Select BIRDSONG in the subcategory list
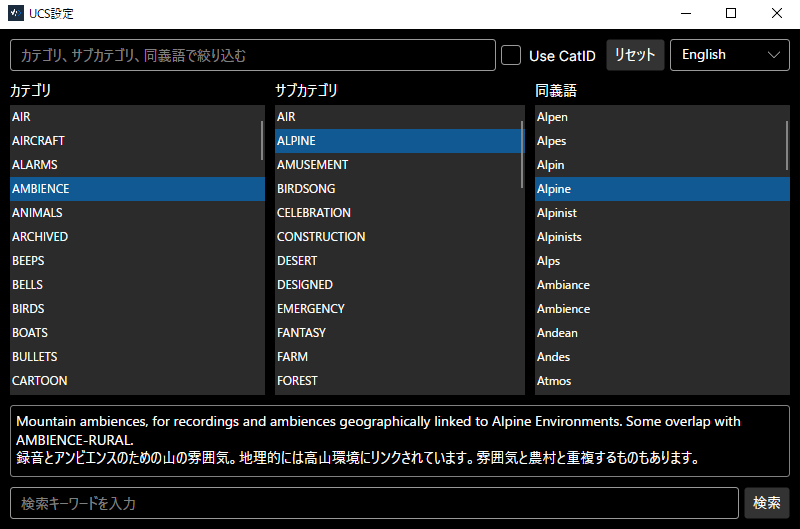Viewport: 800px width, 529px height. pyautogui.click(x=306, y=189)
